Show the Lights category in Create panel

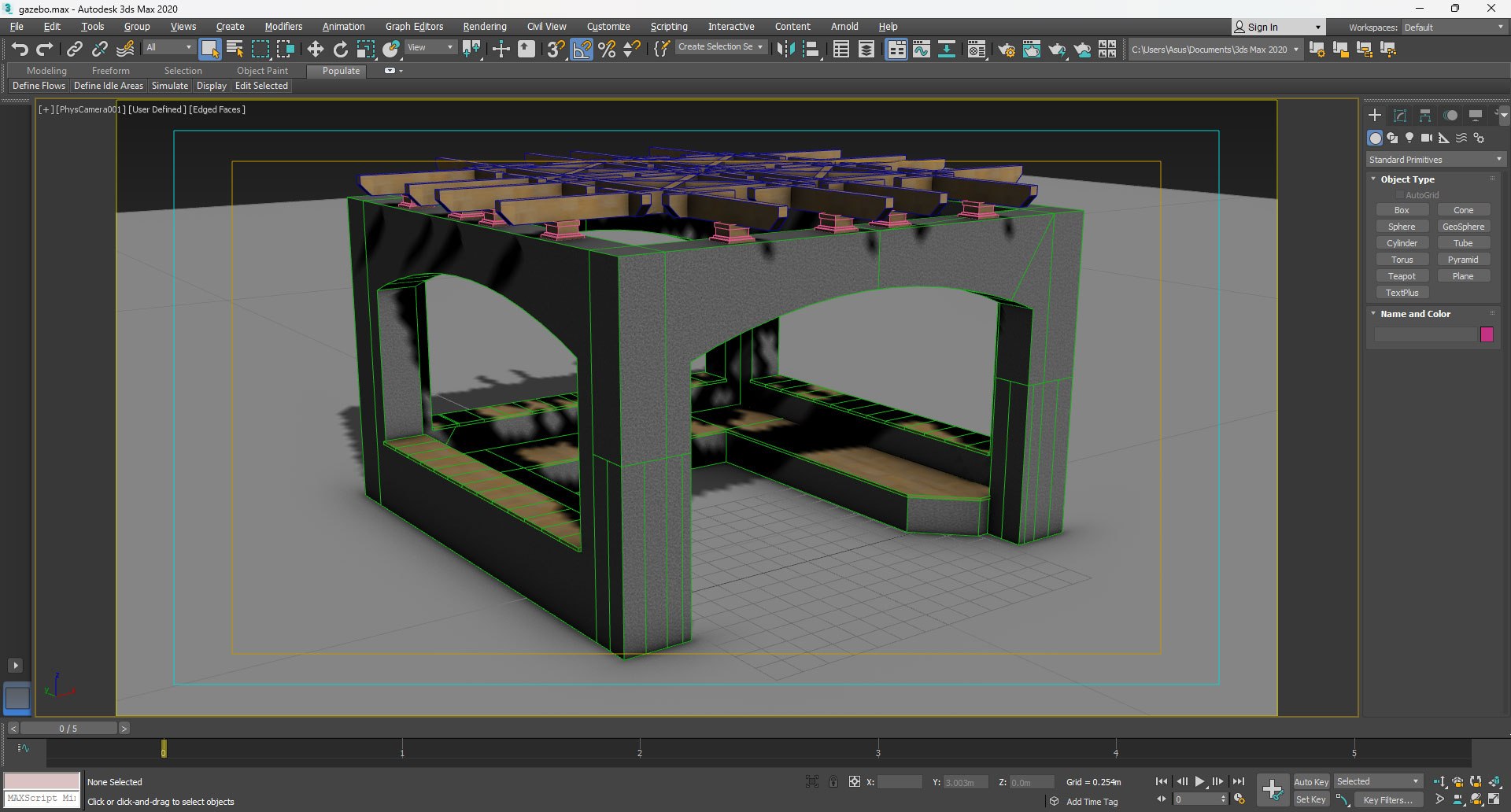(x=1409, y=138)
